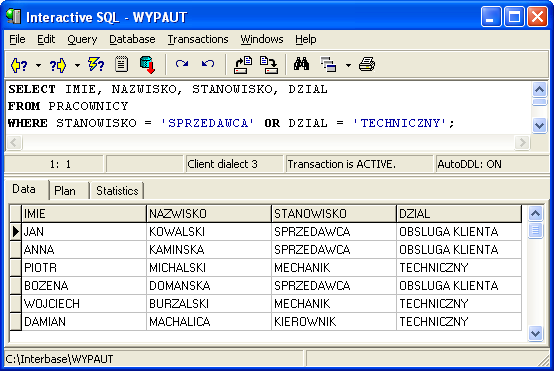554x371 pixels.
Task: Click the Commit clockwise arrow icon
Action: (x=182, y=64)
